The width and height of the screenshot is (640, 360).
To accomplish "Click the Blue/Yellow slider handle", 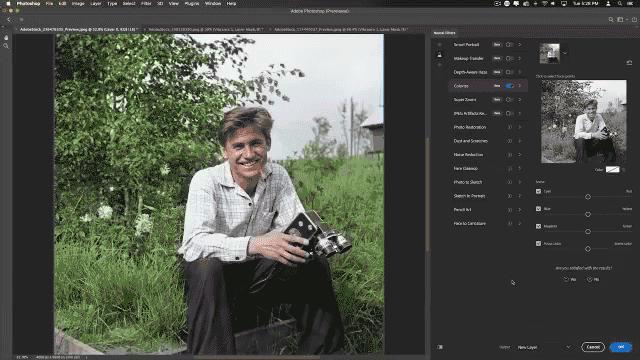I will [588, 214].
